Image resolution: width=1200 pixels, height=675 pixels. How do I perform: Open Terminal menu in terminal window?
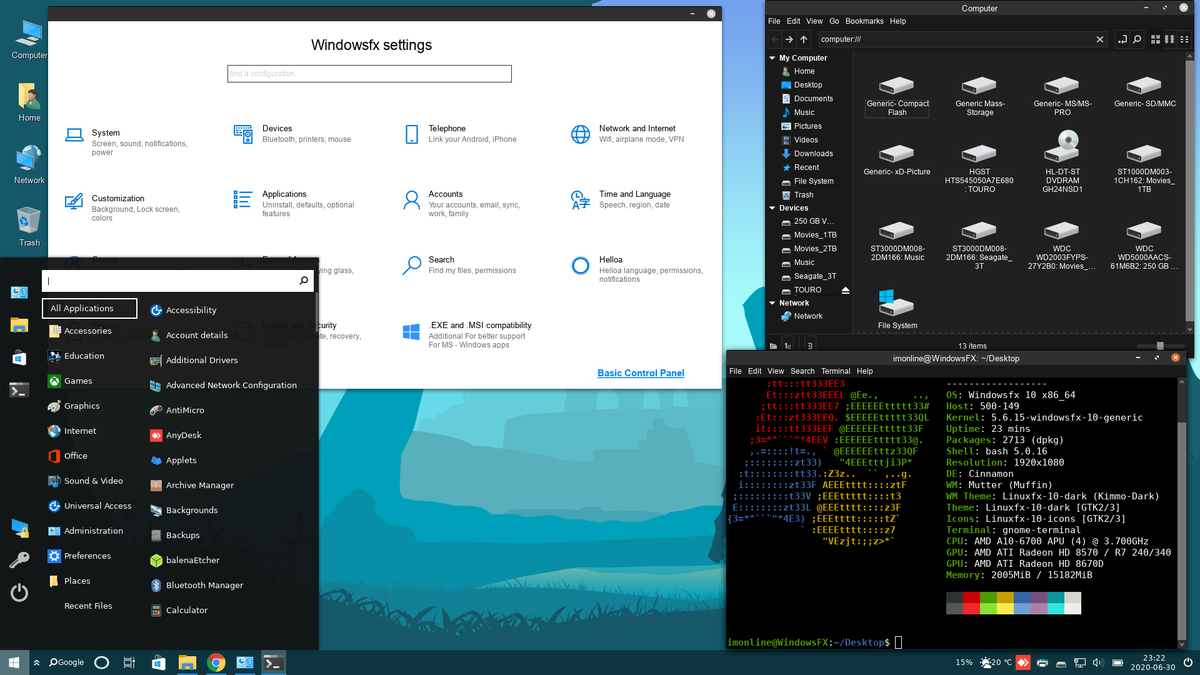pyautogui.click(x=835, y=371)
